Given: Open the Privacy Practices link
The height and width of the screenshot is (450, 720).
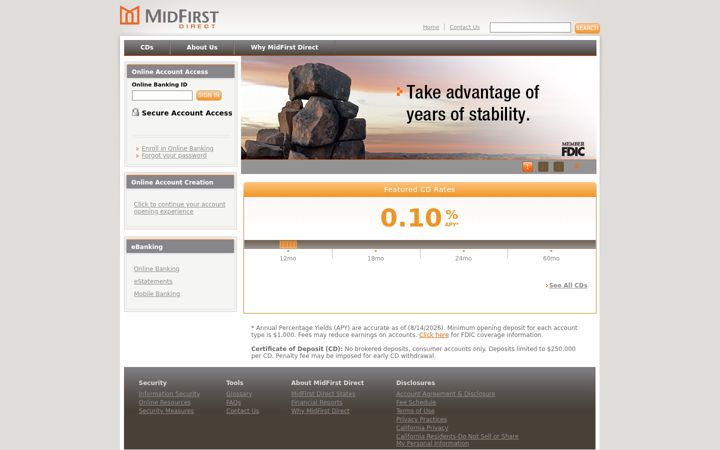Looking at the screenshot, I should 421,419.
